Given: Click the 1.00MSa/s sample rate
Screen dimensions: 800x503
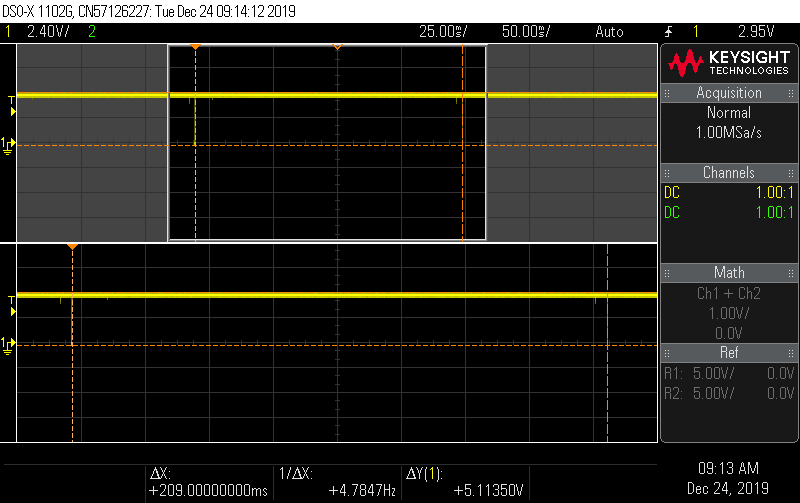Looking at the screenshot, I should tap(729, 133).
